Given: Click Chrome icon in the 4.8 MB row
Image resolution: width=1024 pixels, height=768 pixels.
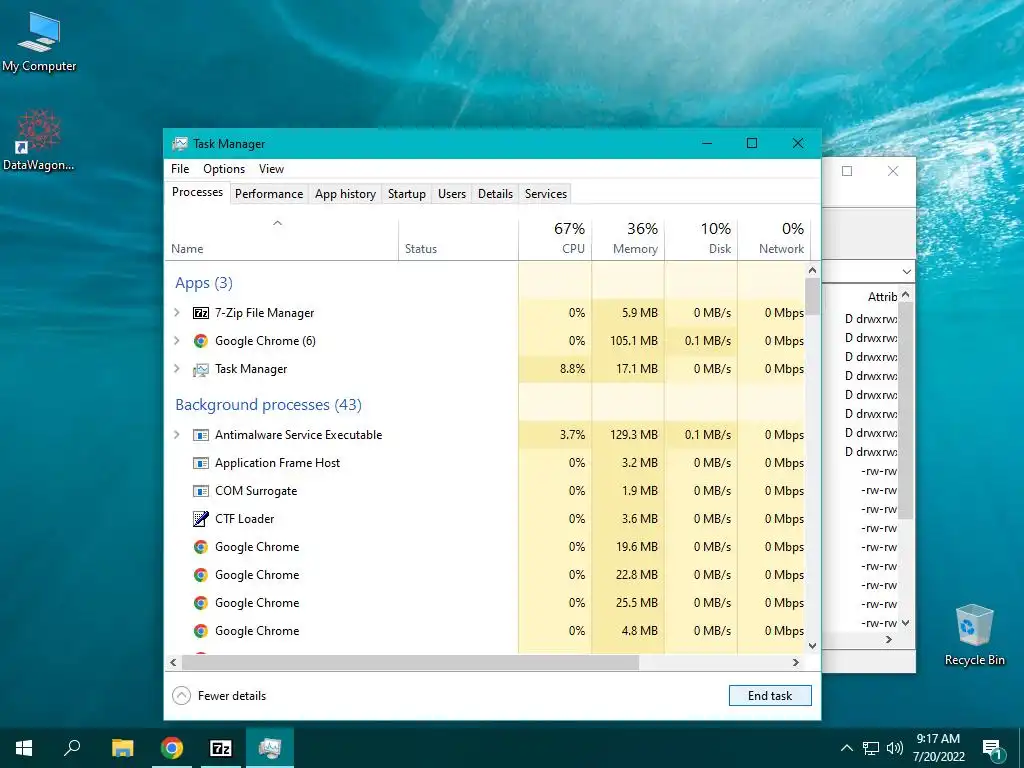Looking at the screenshot, I should pyautogui.click(x=200, y=631).
